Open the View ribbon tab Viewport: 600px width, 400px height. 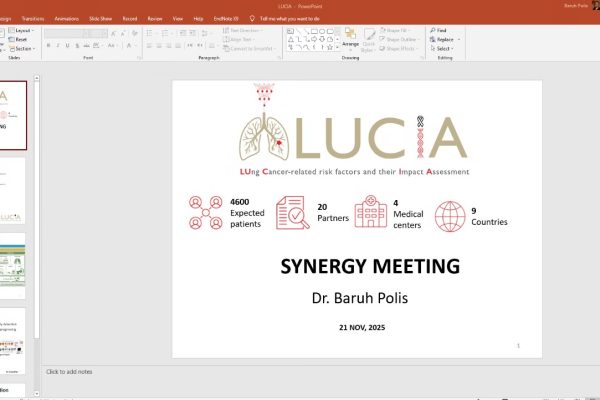178,18
